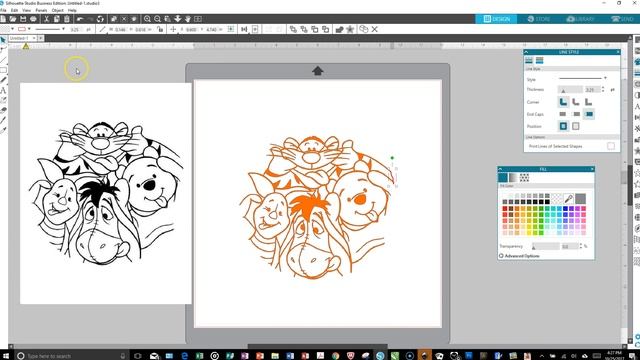The height and width of the screenshot is (360, 640).
Task: Click the Pan hand tool icon
Action: (x=188, y=19)
